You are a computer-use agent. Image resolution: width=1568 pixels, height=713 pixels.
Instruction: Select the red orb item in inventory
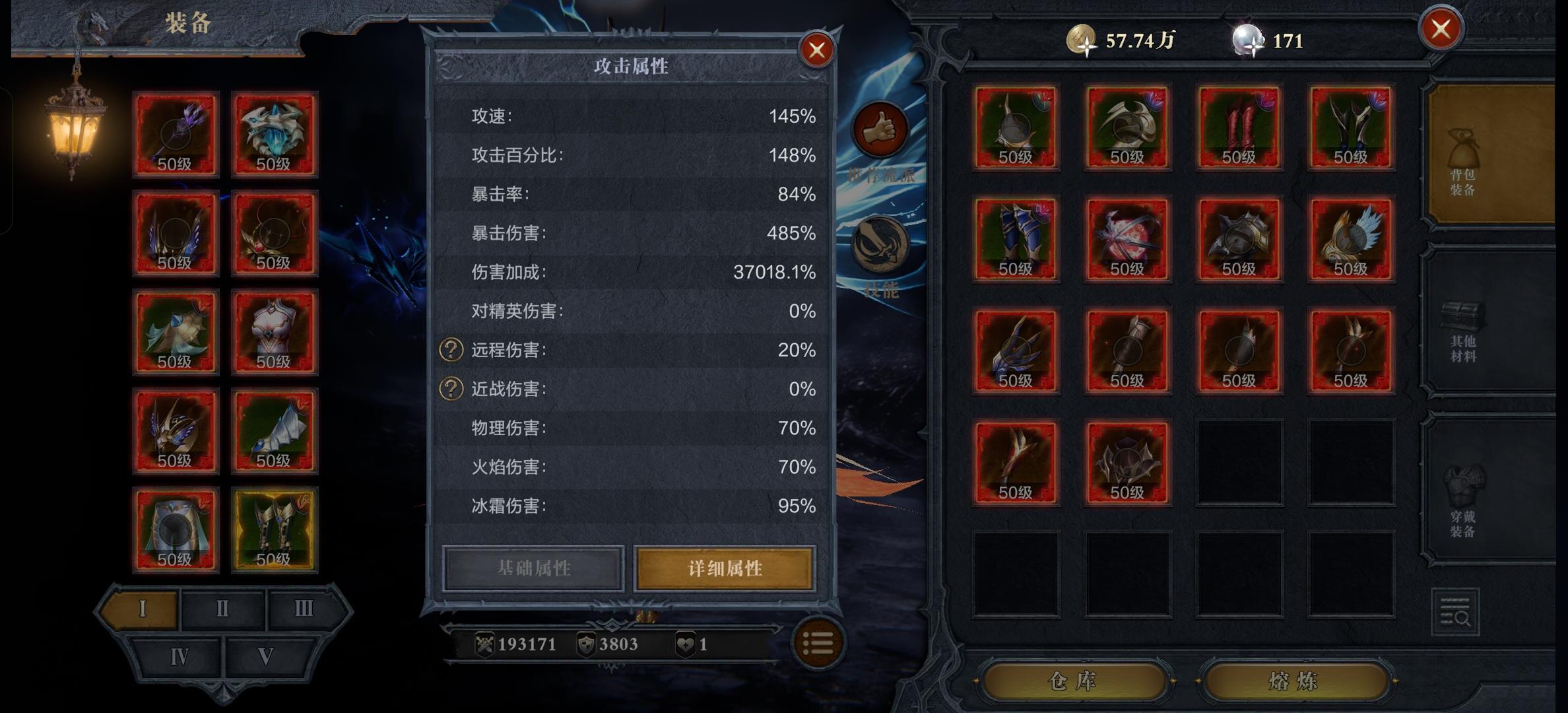pos(1127,239)
